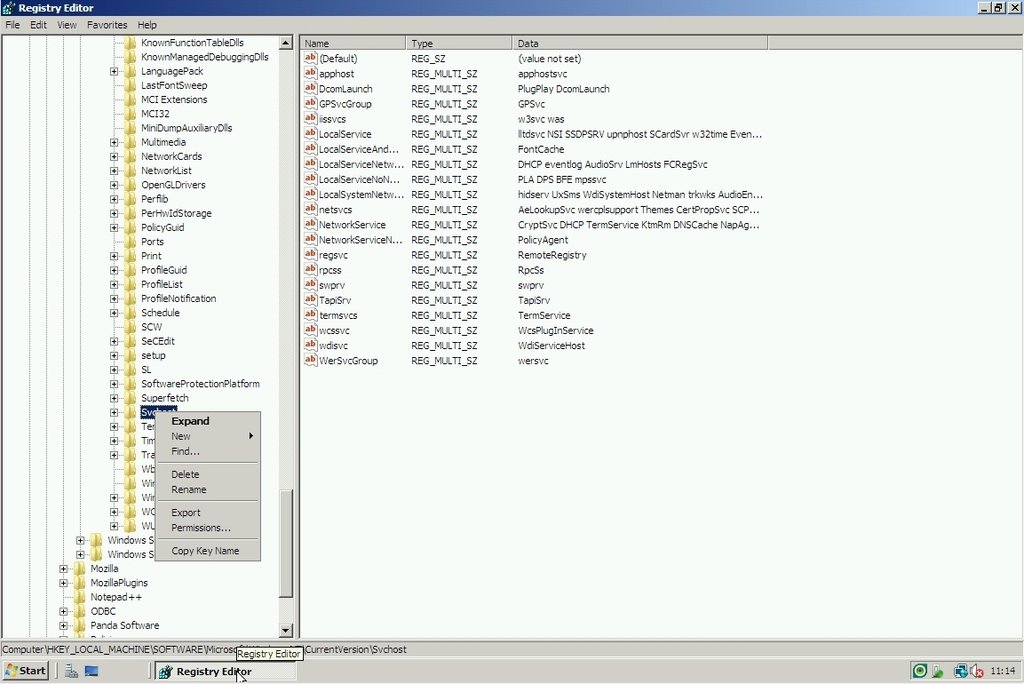The image size is (1024, 684).
Task: Open the New submenu in context menu
Action: pyautogui.click(x=181, y=436)
